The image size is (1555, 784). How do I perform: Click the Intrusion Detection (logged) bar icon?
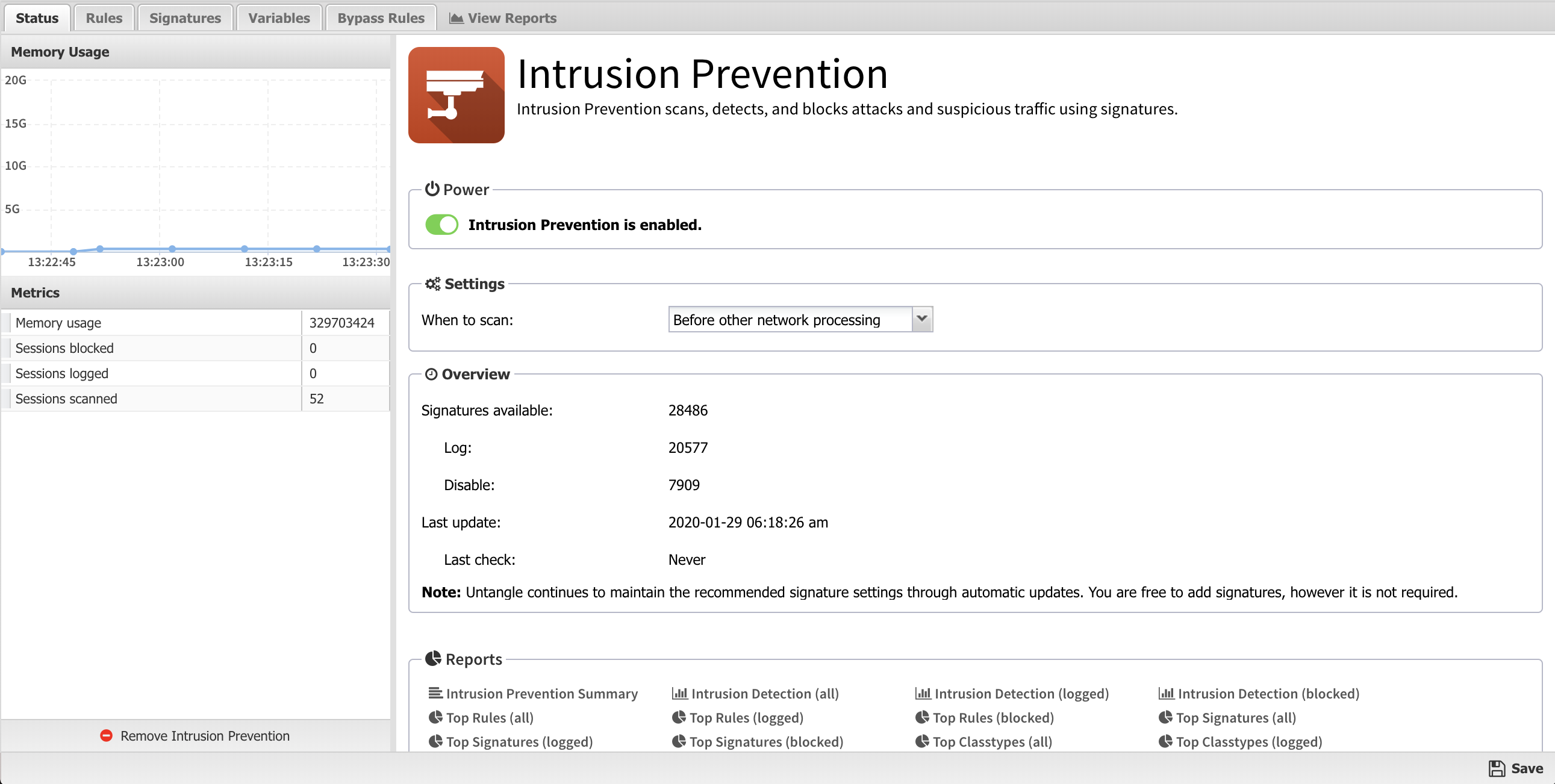pyautogui.click(x=923, y=693)
